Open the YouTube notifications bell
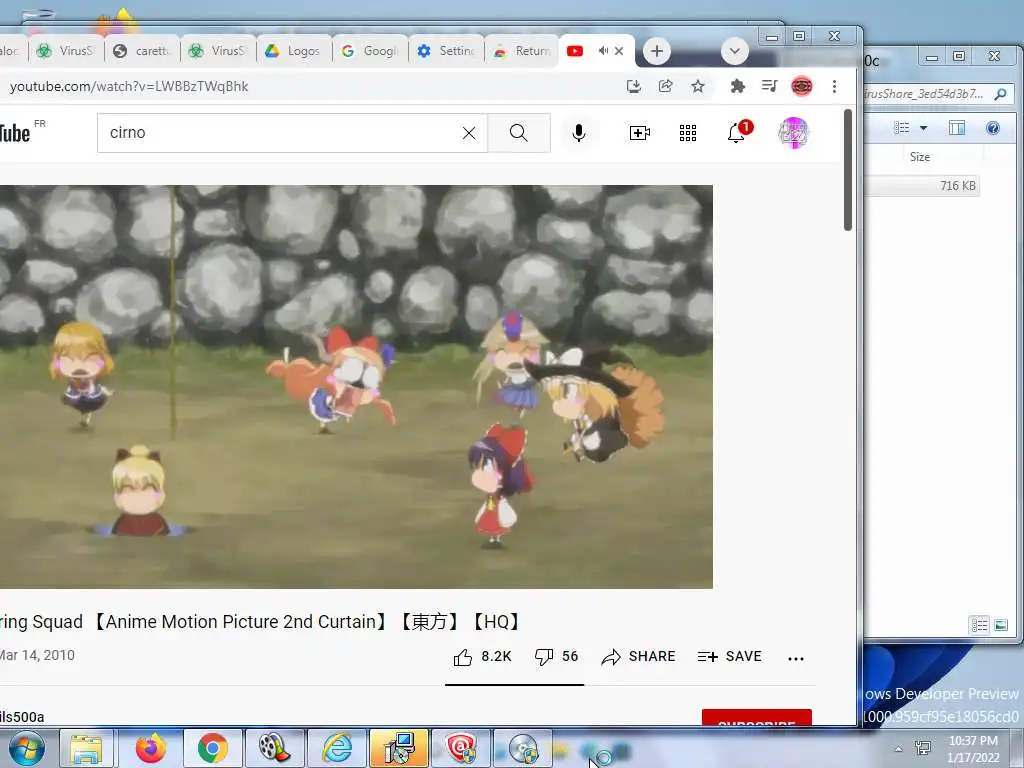The width and height of the screenshot is (1024, 768). (x=738, y=131)
